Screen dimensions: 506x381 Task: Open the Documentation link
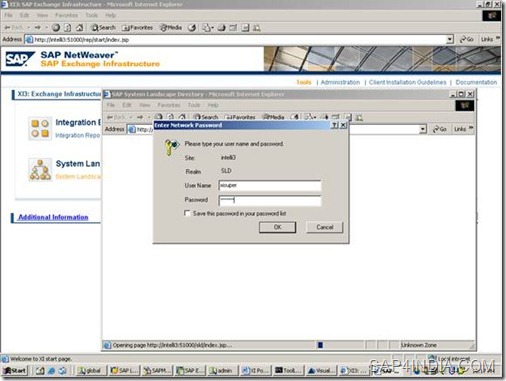pos(476,82)
